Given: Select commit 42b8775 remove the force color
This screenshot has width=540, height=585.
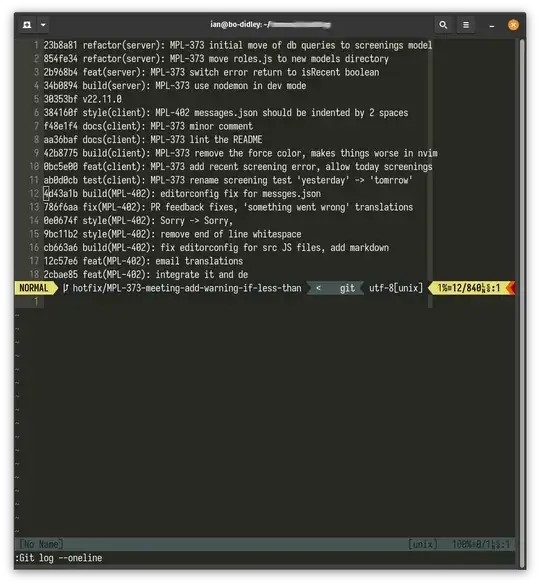Looking at the screenshot, I should (240, 153).
